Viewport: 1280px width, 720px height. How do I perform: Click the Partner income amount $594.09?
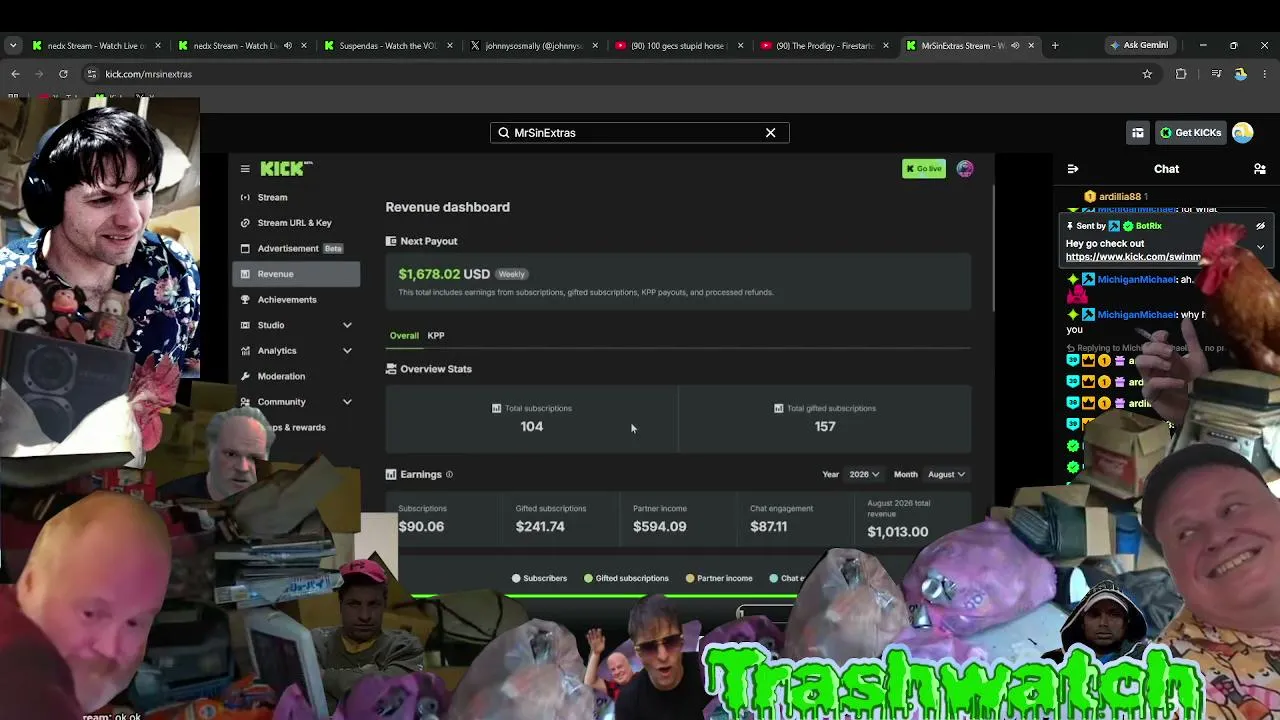point(660,527)
